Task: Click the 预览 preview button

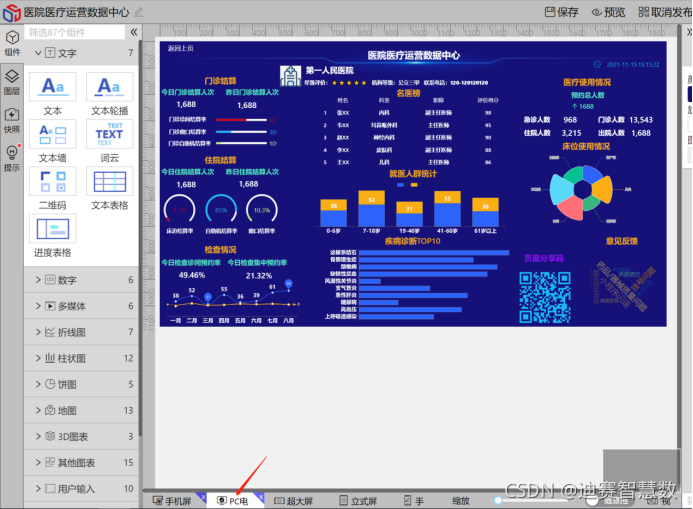Action: tap(609, 12)
